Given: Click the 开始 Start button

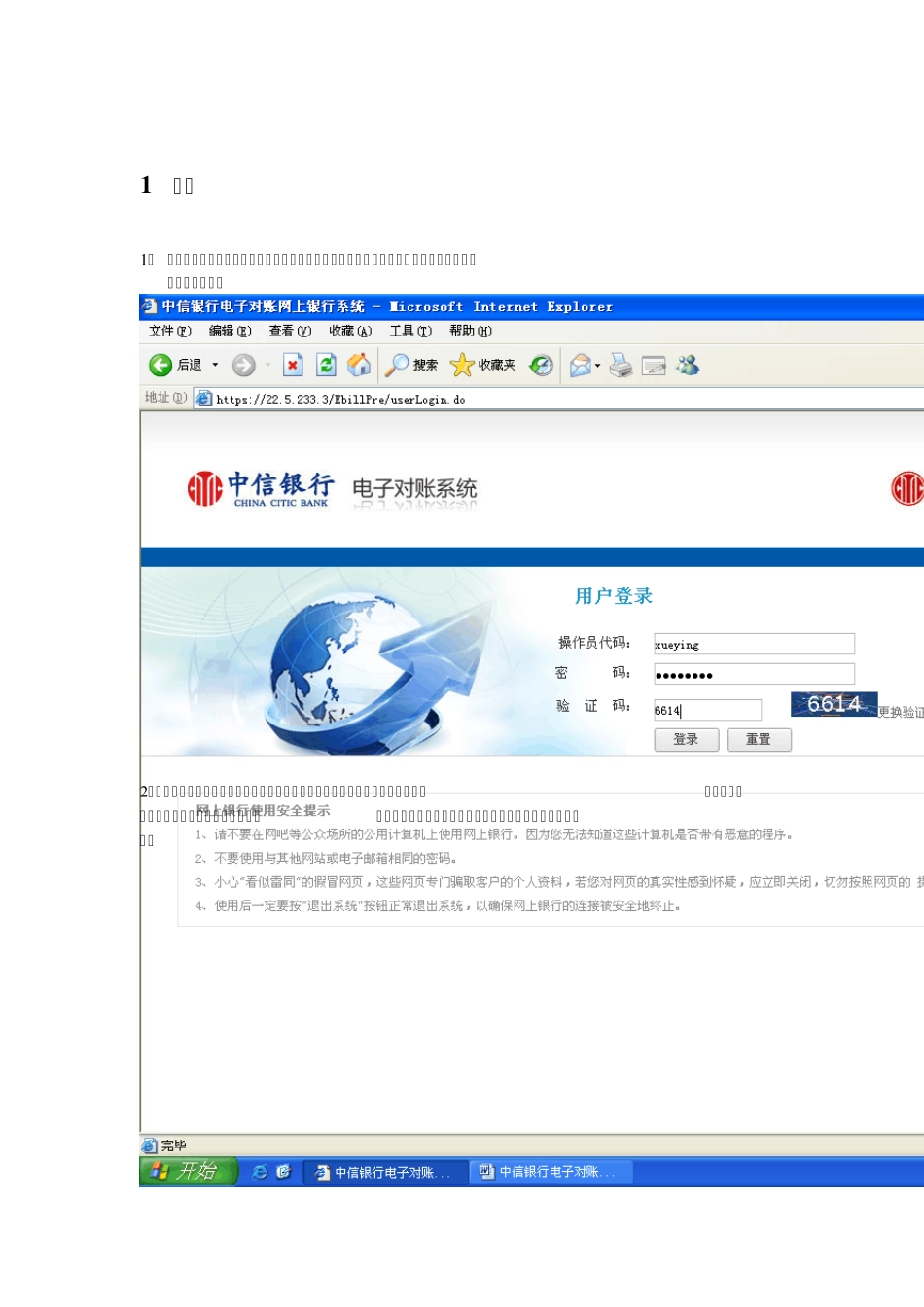Looking at the screenshot, I should pos(189,1171).
